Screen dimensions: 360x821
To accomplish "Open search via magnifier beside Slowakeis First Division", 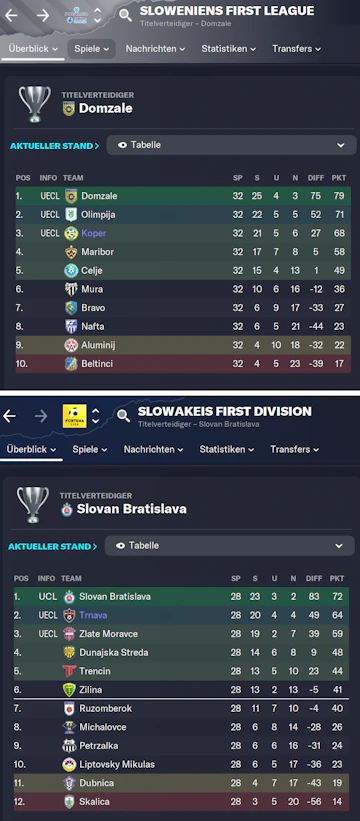I will 123,416.
